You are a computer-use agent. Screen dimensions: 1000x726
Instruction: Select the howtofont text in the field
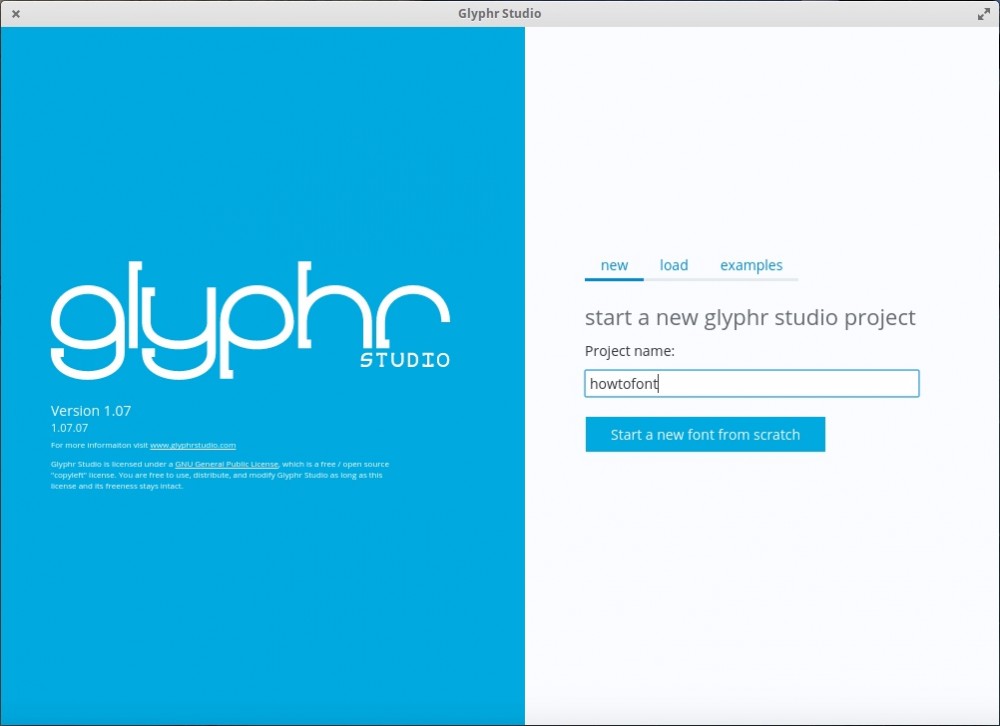[x=623, y=383]
